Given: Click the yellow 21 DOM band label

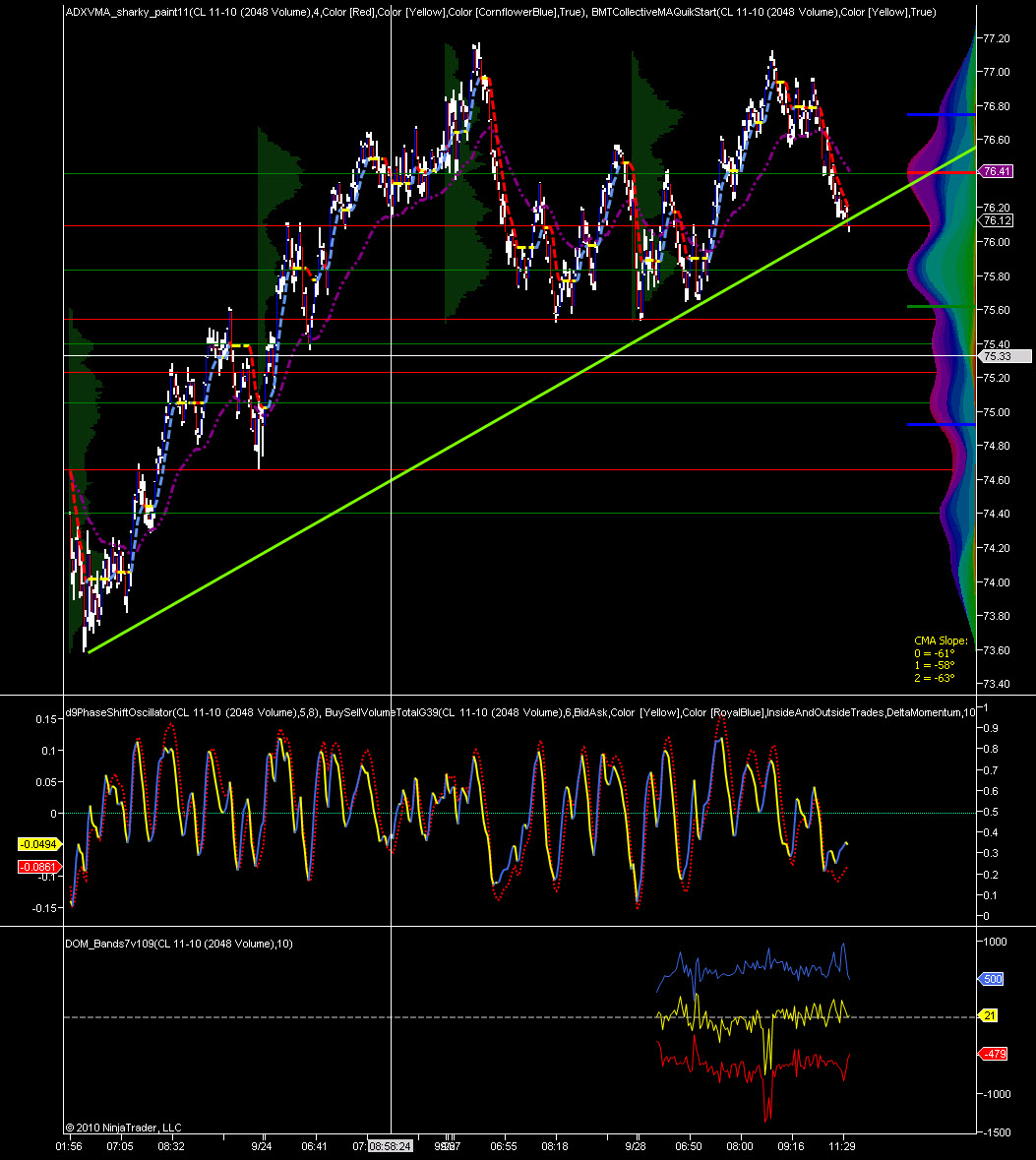Looking at the screenshot, I should [989, 1015].
